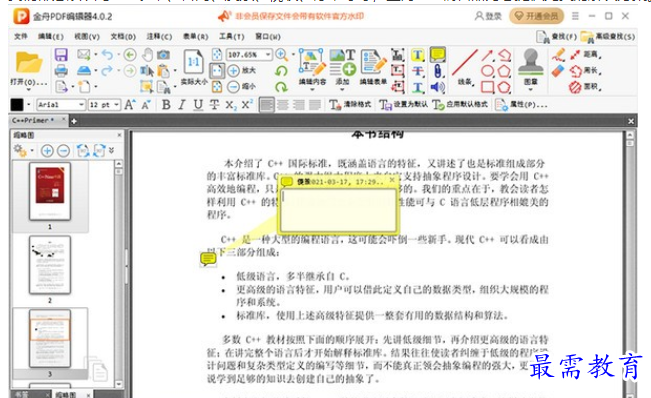
Task: Click the black text color swatch
Action: 17,105
